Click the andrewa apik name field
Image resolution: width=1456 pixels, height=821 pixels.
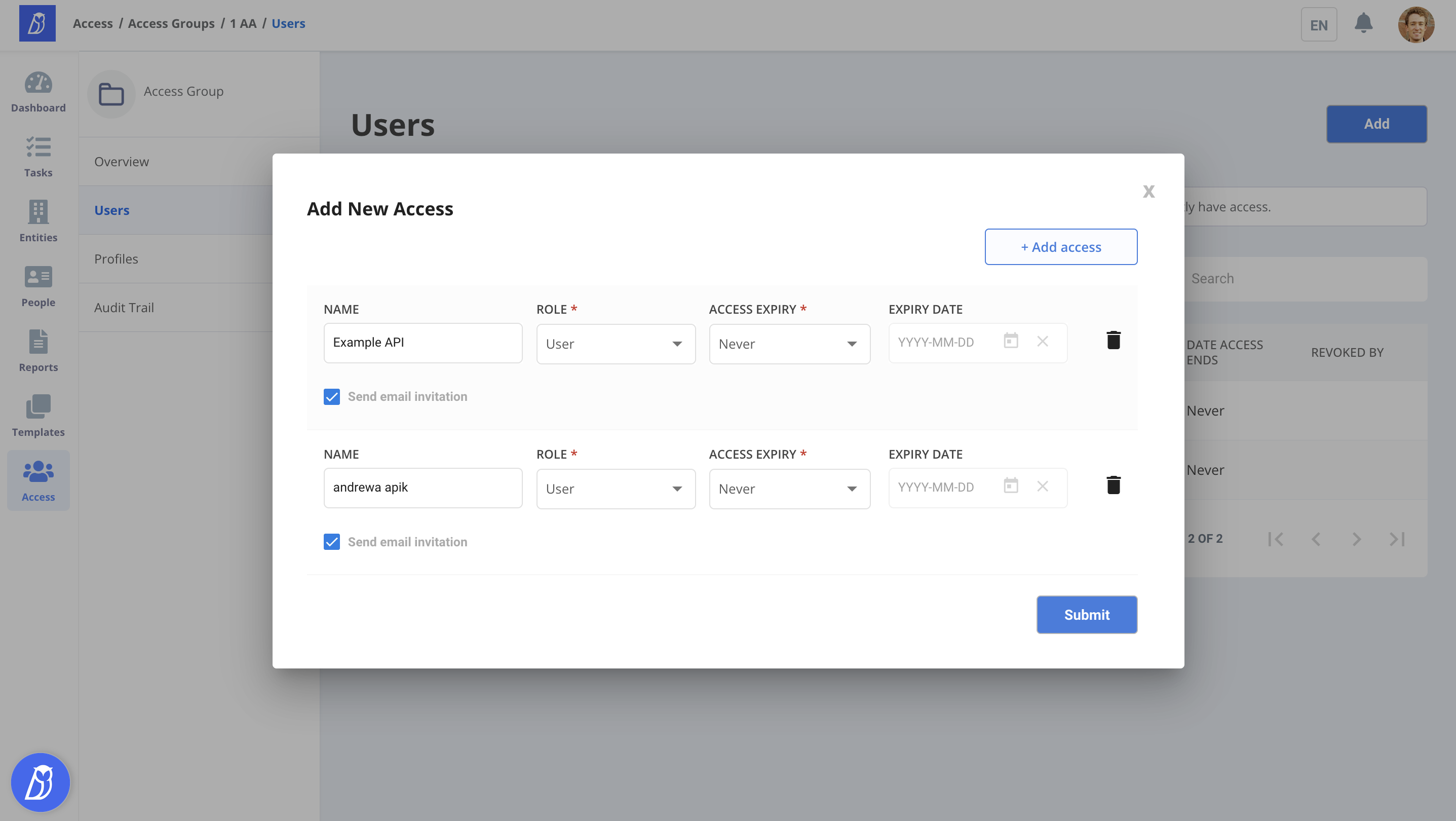click(422, 488)
